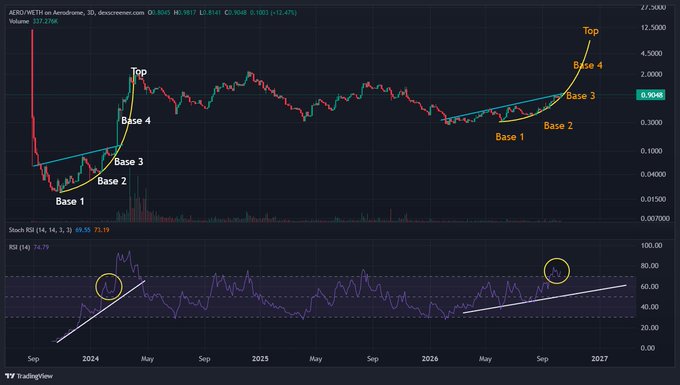Click the TradingView logo
Viewport: 680px width, 385px height.
click(29, 376)
